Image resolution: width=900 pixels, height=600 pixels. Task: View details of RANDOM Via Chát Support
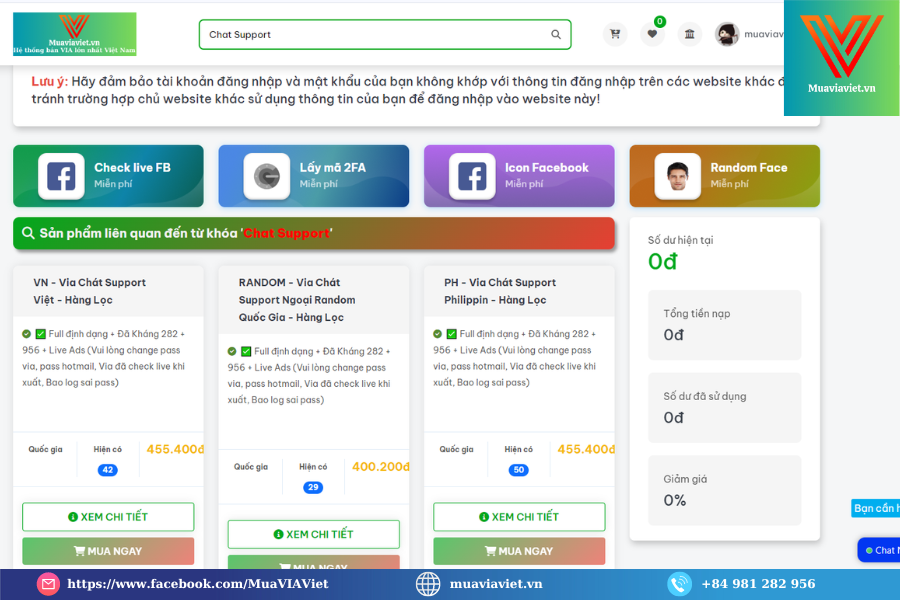313,534
